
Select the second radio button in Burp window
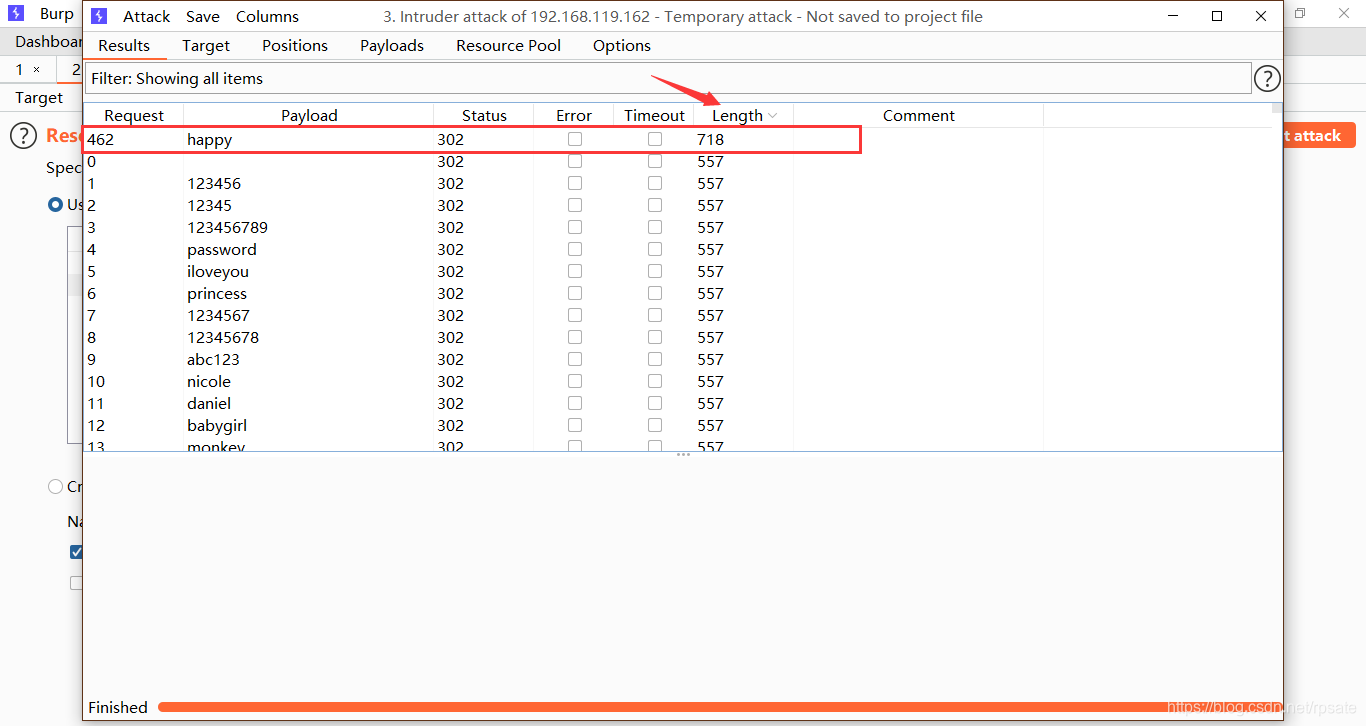(56, 487)
